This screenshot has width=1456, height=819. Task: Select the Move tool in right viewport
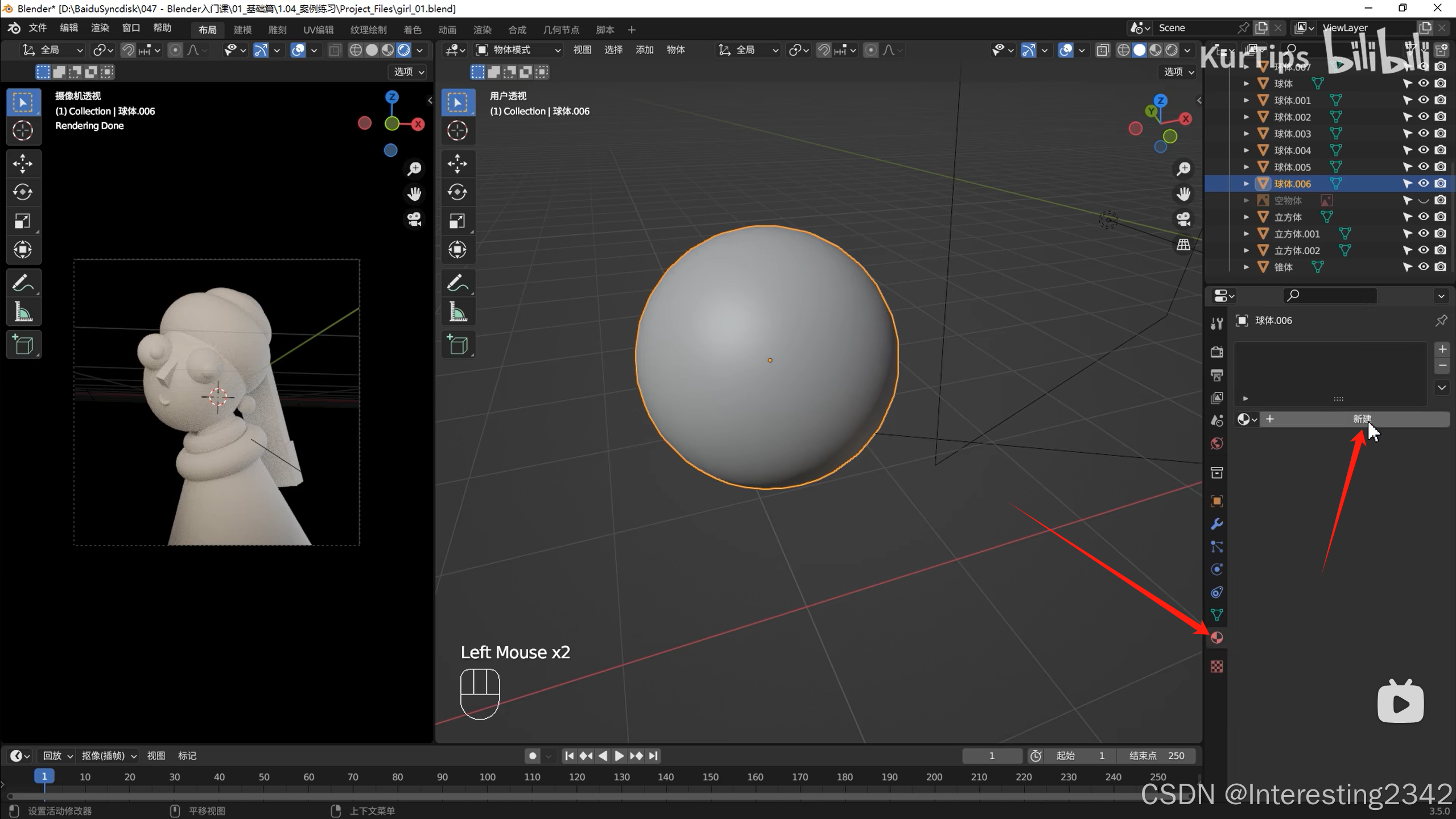pyautogui.click(x=457, y=164)
